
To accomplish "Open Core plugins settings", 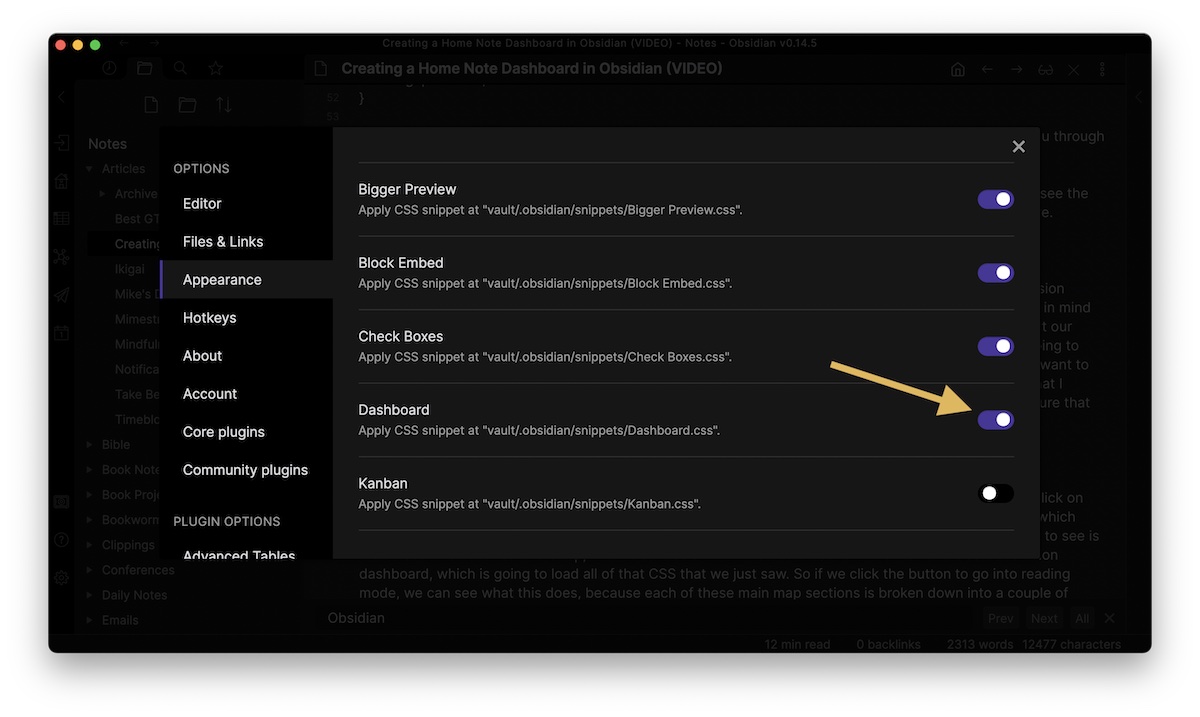I will click(x=246, y=431).
